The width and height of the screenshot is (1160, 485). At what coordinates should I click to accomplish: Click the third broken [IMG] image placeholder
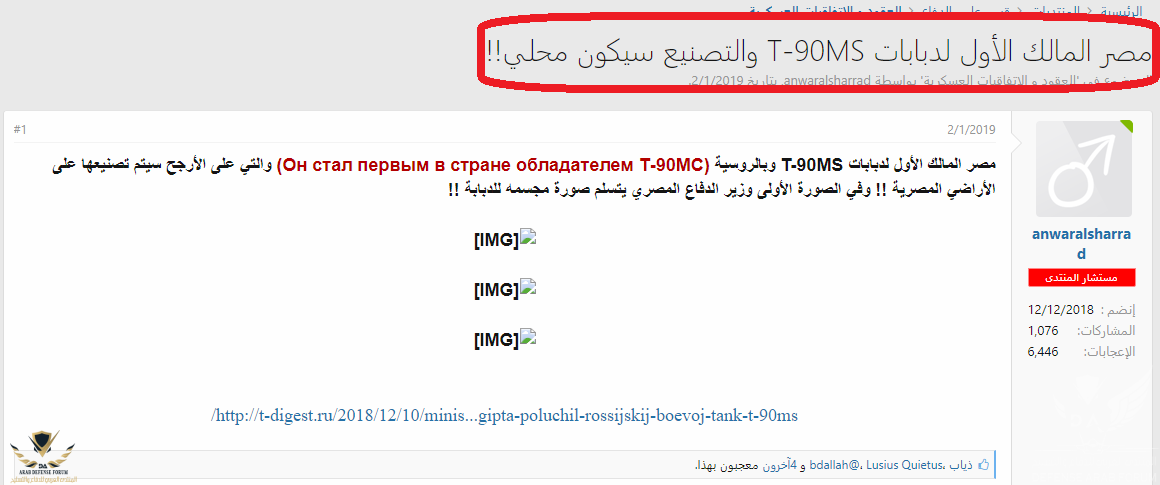(505, 339)
